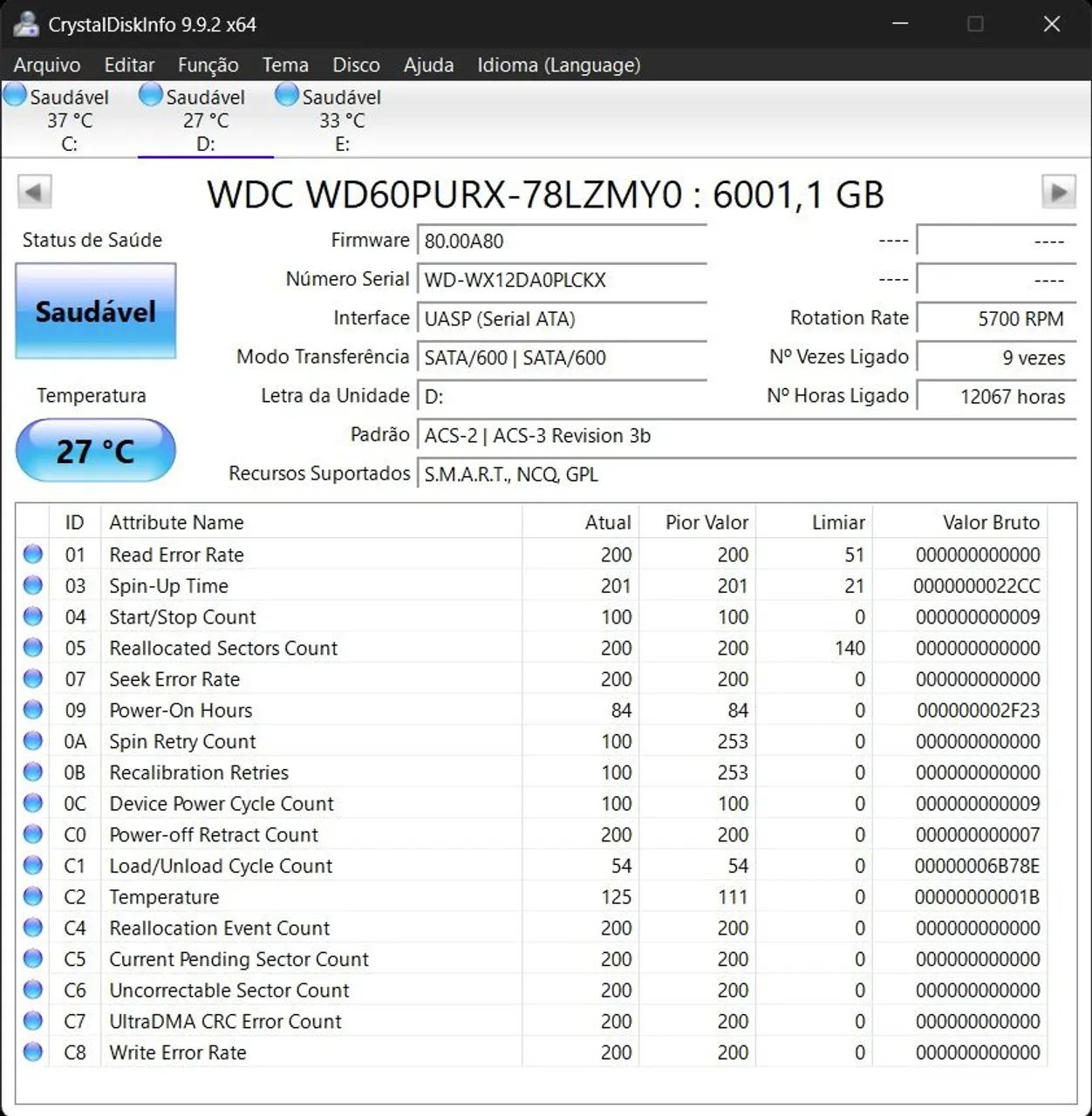The image size is (1092, 1116).
Task: Click the CrystalDiskInfo app icon in title bar
Action: [25, 24]
